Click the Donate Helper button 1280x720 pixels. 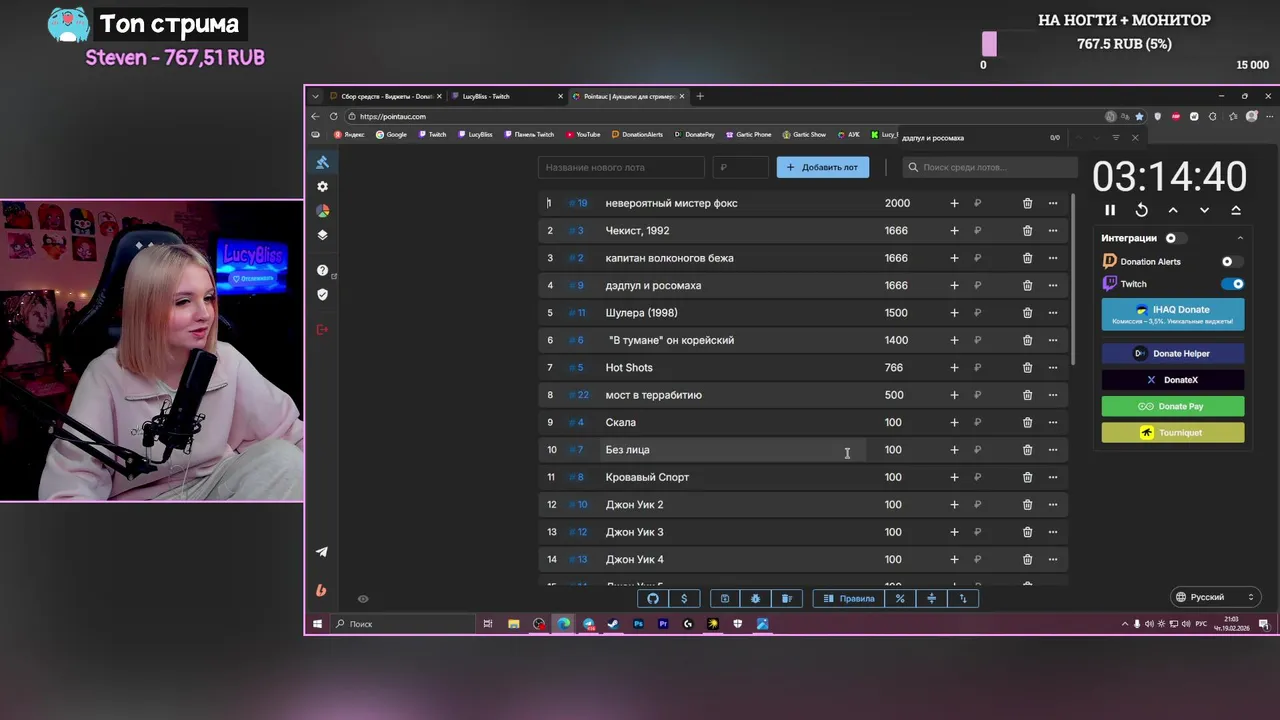click(1173, 354)
